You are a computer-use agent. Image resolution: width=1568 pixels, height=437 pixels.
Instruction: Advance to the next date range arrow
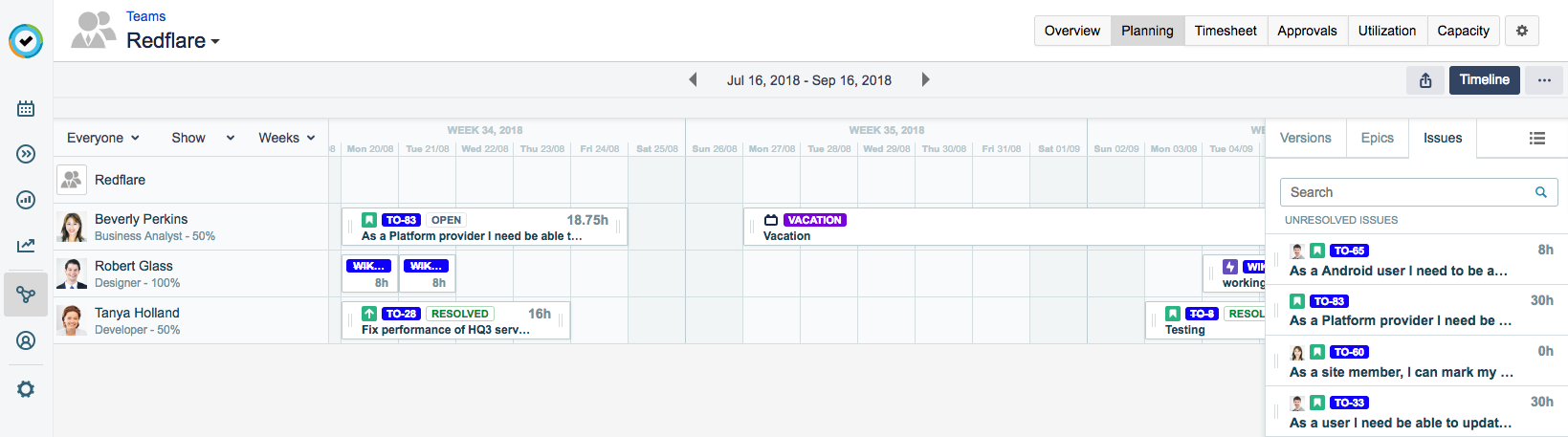(925, 80)
